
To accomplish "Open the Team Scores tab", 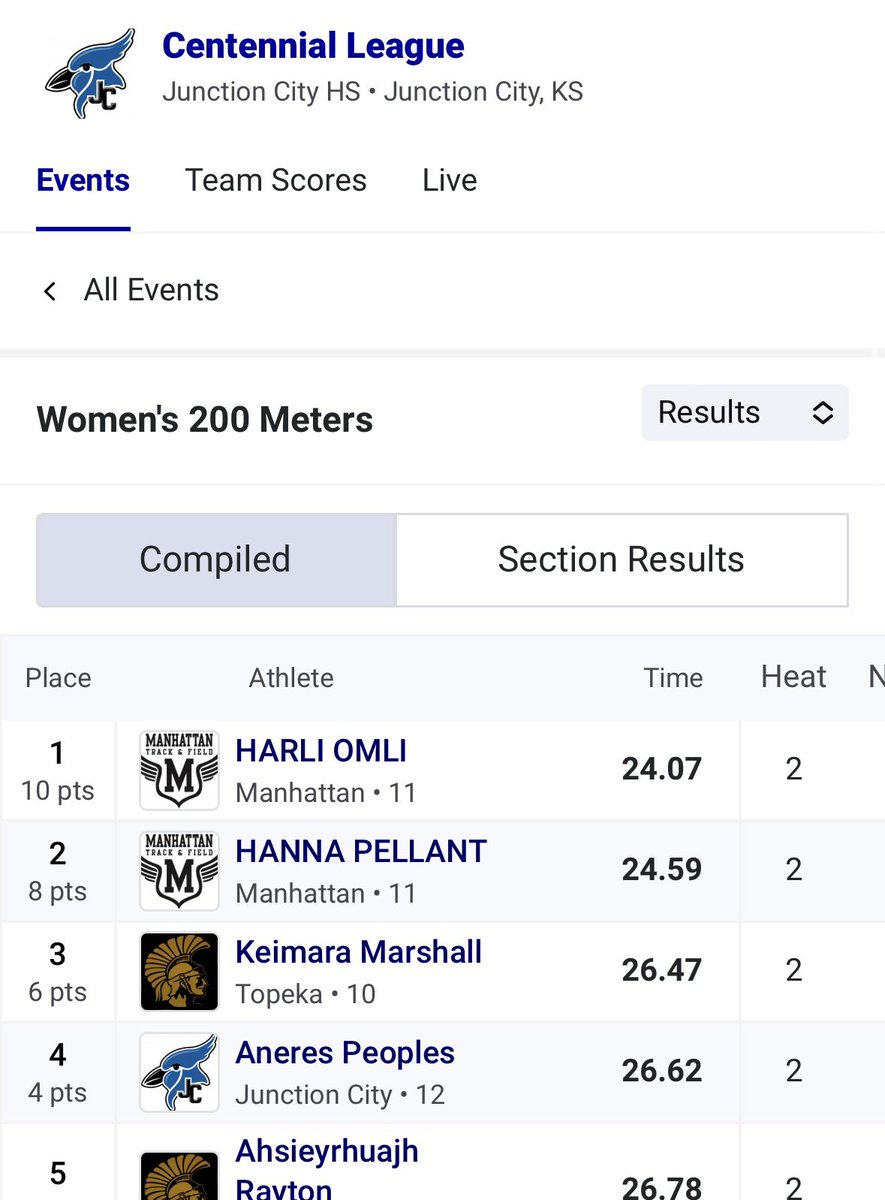I will click(x=276, y=181).
